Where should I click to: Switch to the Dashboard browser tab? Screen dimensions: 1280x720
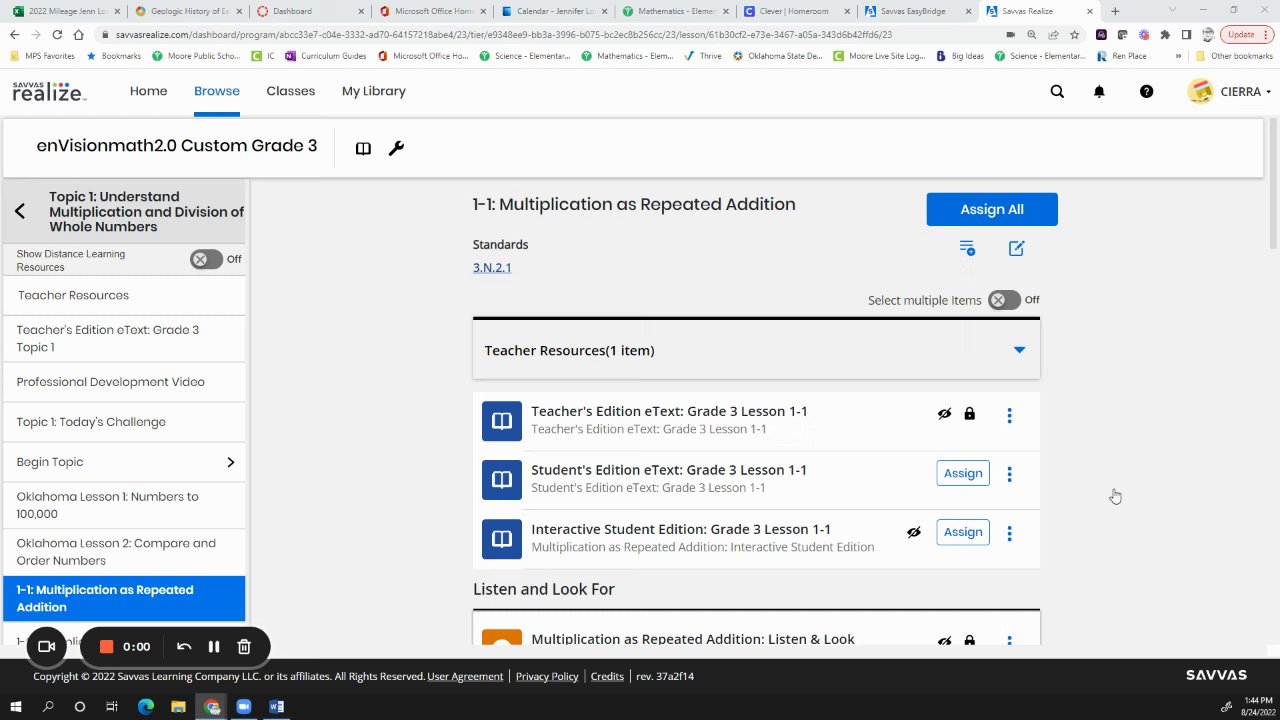click(x=309, y=11)
